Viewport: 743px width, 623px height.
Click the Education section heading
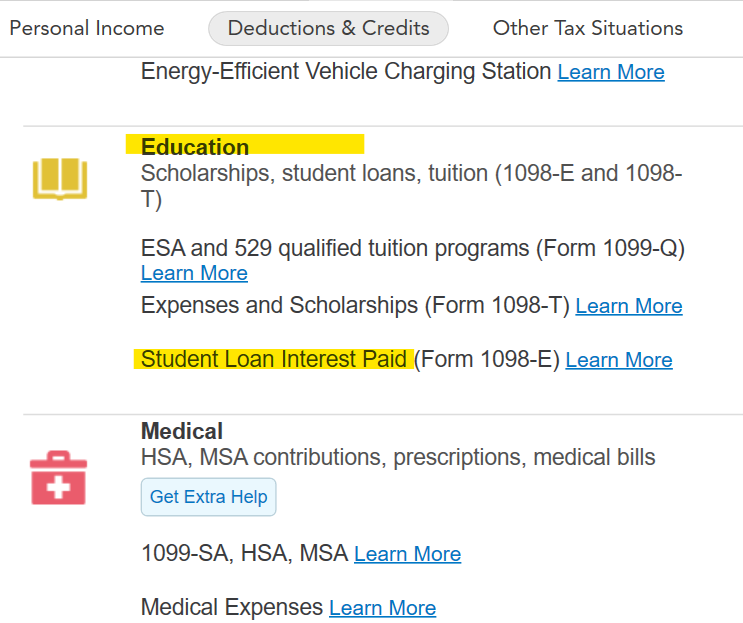click(195, 147)
